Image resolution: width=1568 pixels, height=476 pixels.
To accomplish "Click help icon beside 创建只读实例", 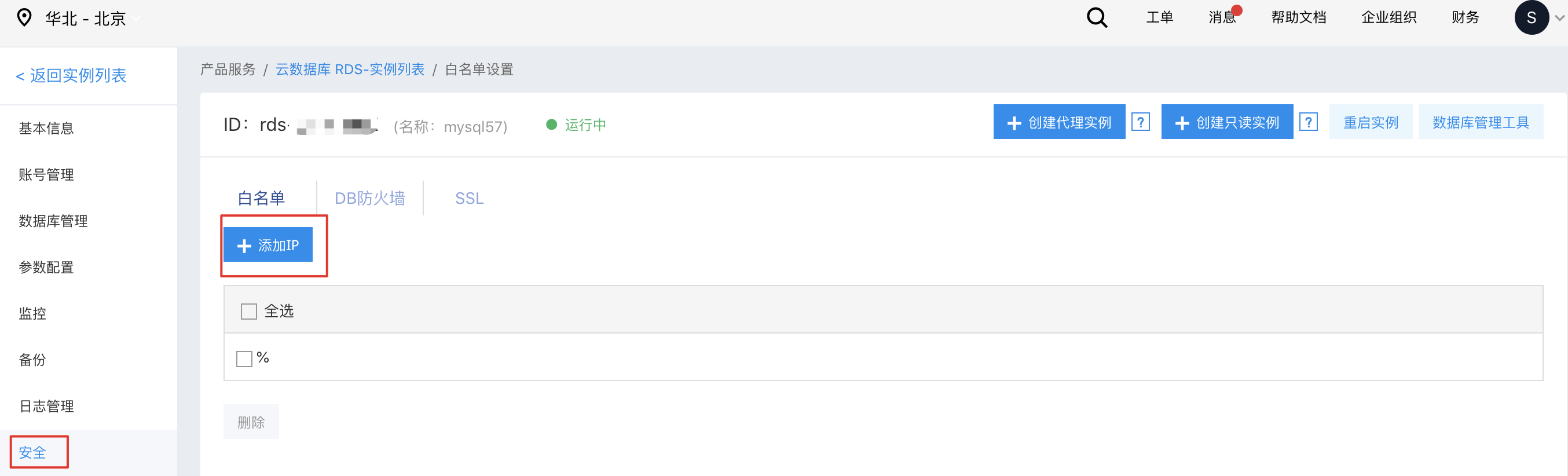I will [x=1308, y=122].
